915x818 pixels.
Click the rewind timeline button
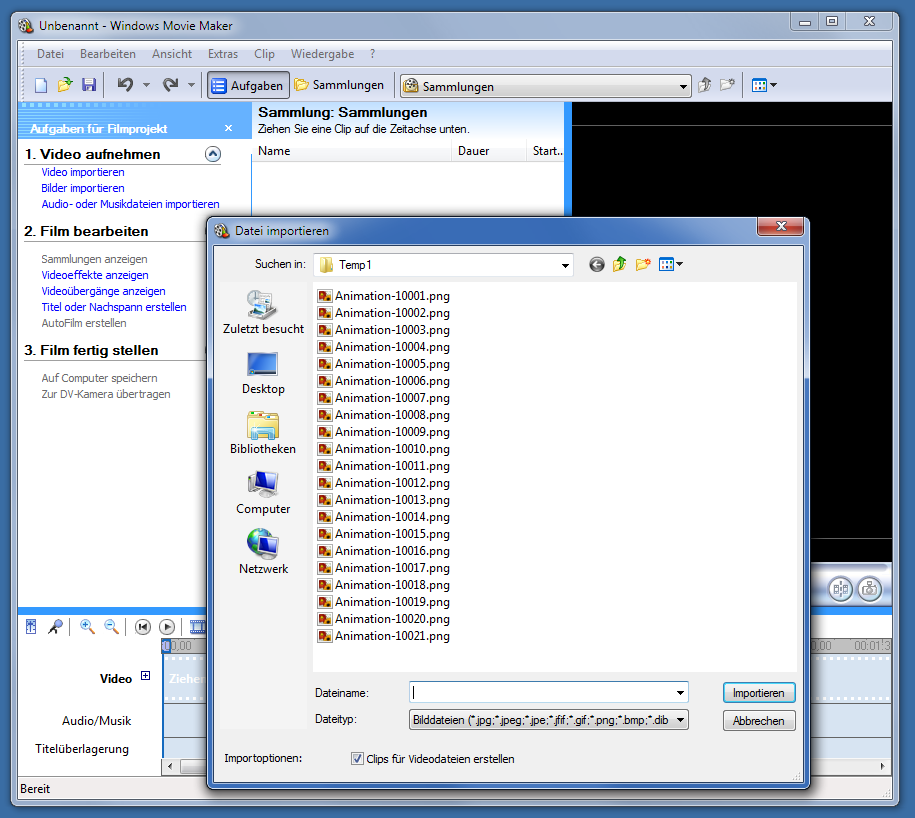tap(143, 627)
